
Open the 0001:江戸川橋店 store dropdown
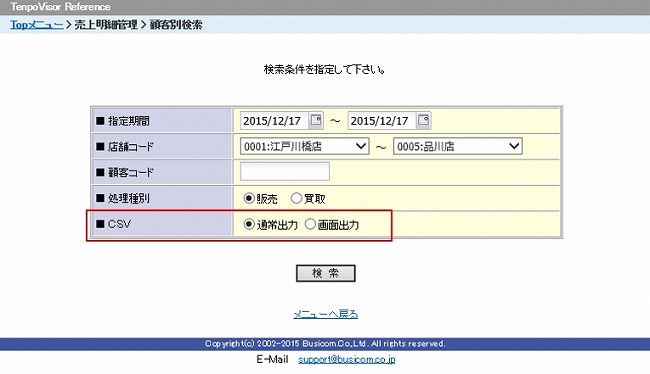point(304,146)
